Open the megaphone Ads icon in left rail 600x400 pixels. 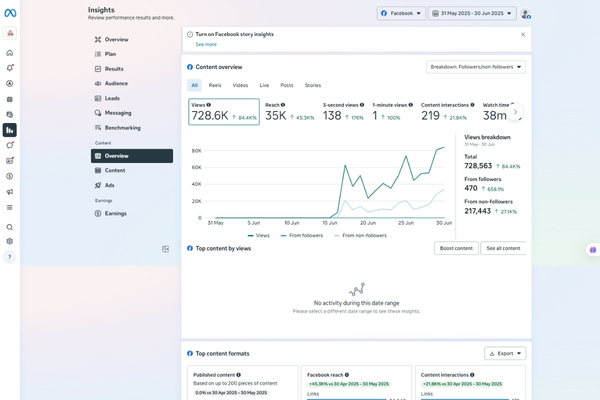[10, 192]
